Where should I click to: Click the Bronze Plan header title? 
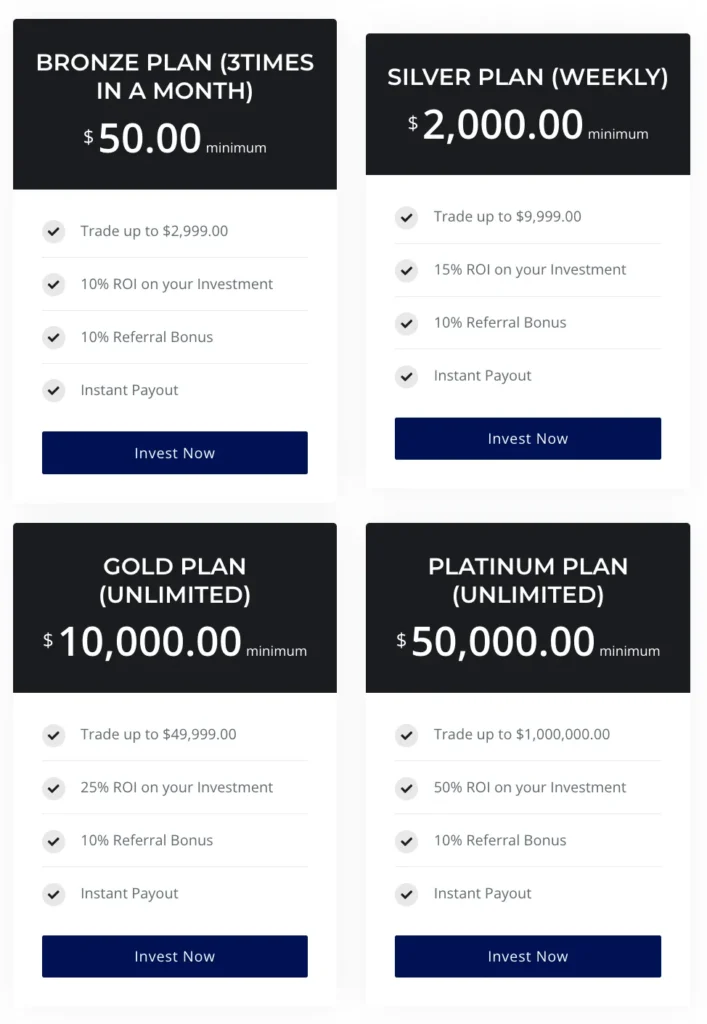175,76
